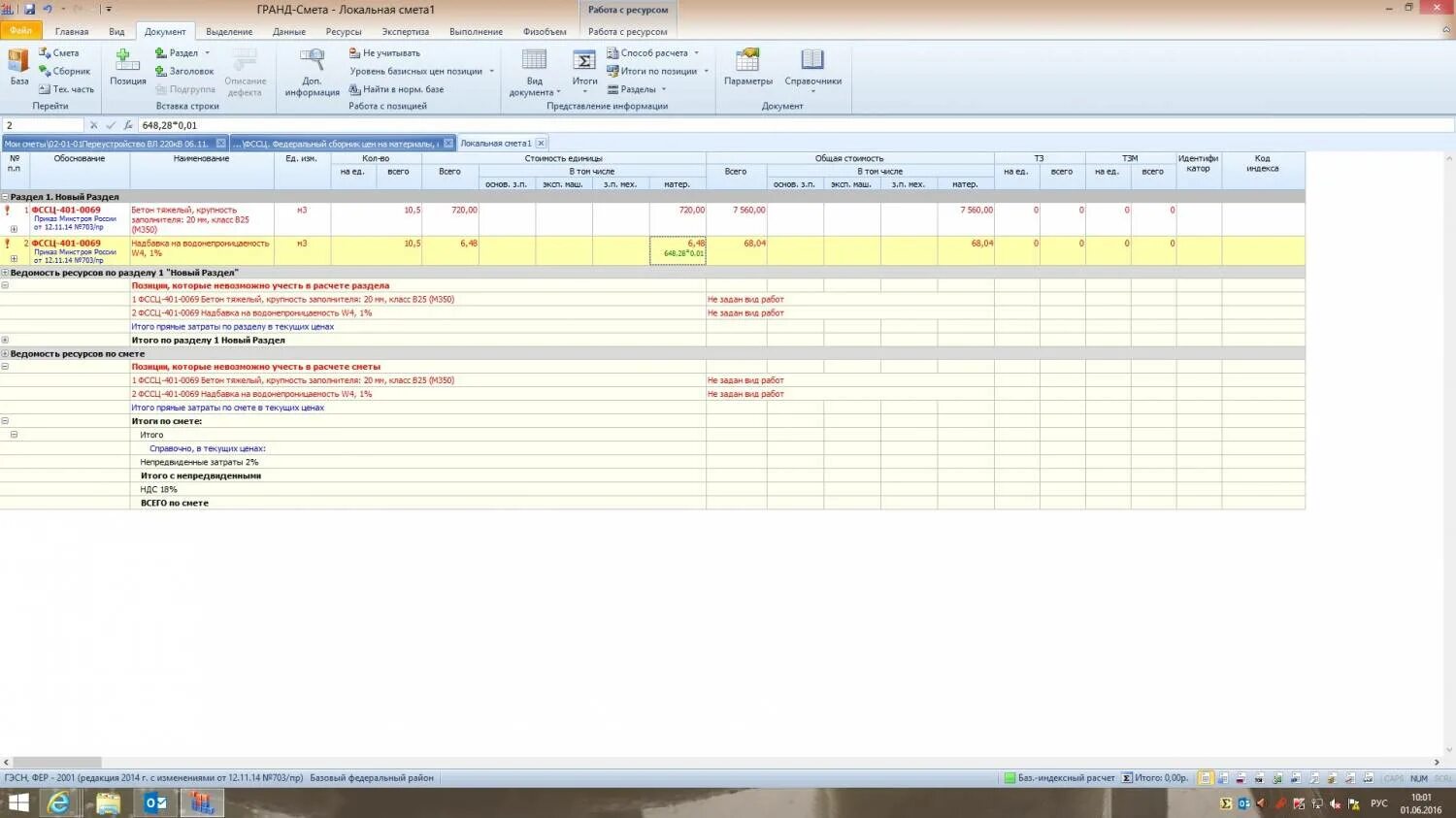Switch to the Экспертиза ribbon tab

tap(405, 32)
